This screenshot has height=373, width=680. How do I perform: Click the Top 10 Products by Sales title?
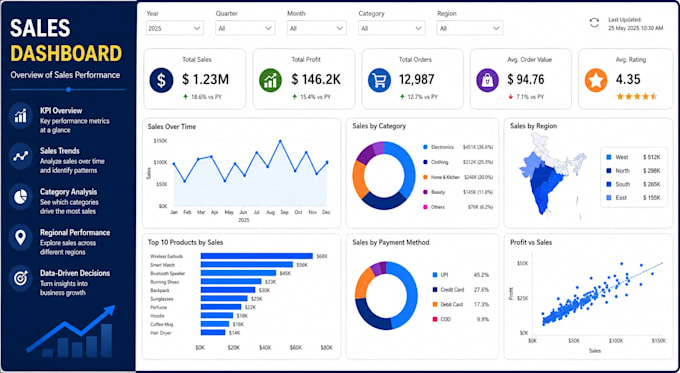(x=186, y=242)
